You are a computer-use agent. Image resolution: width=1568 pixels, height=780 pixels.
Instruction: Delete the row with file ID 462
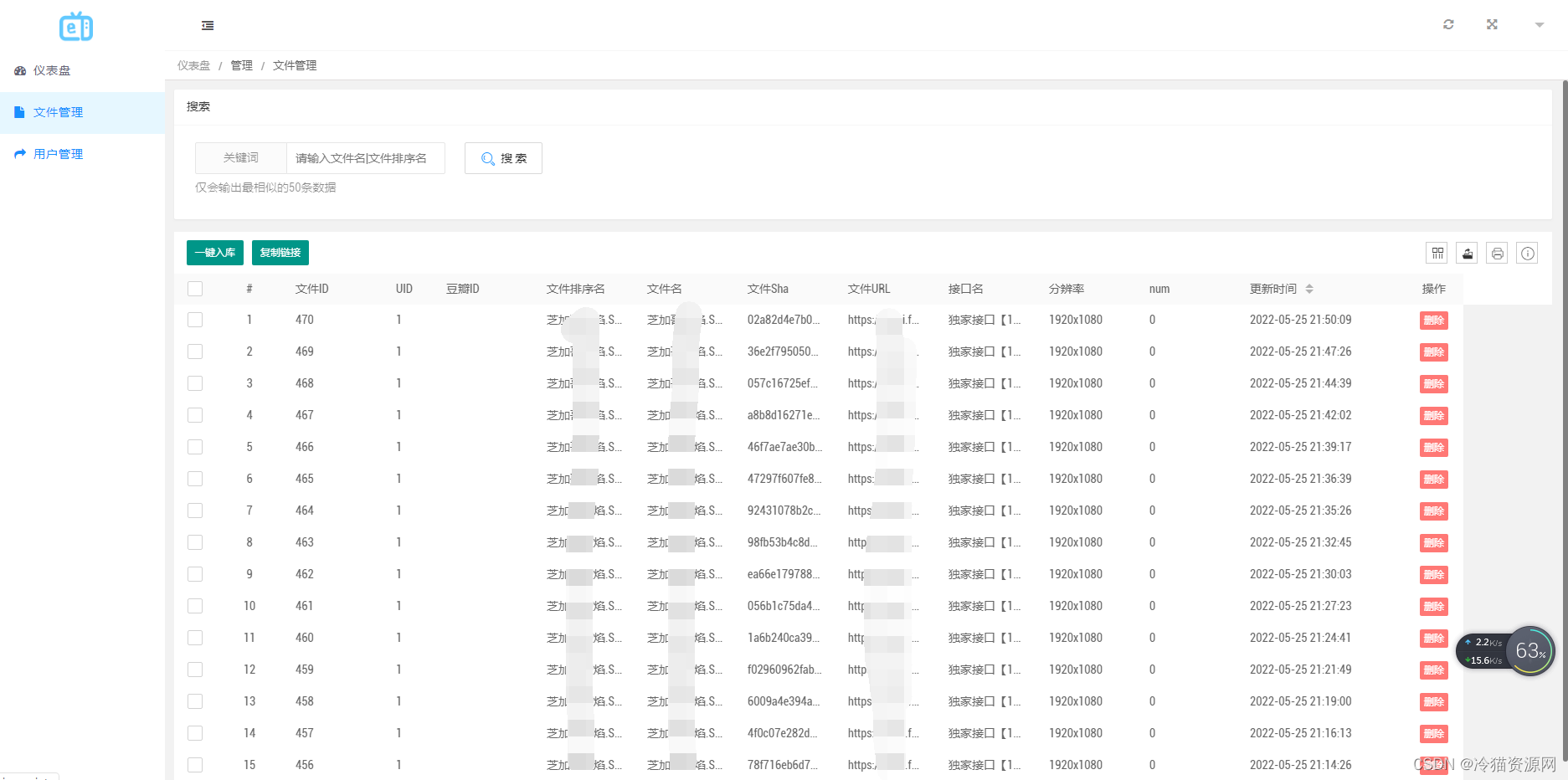[1434, 575]
